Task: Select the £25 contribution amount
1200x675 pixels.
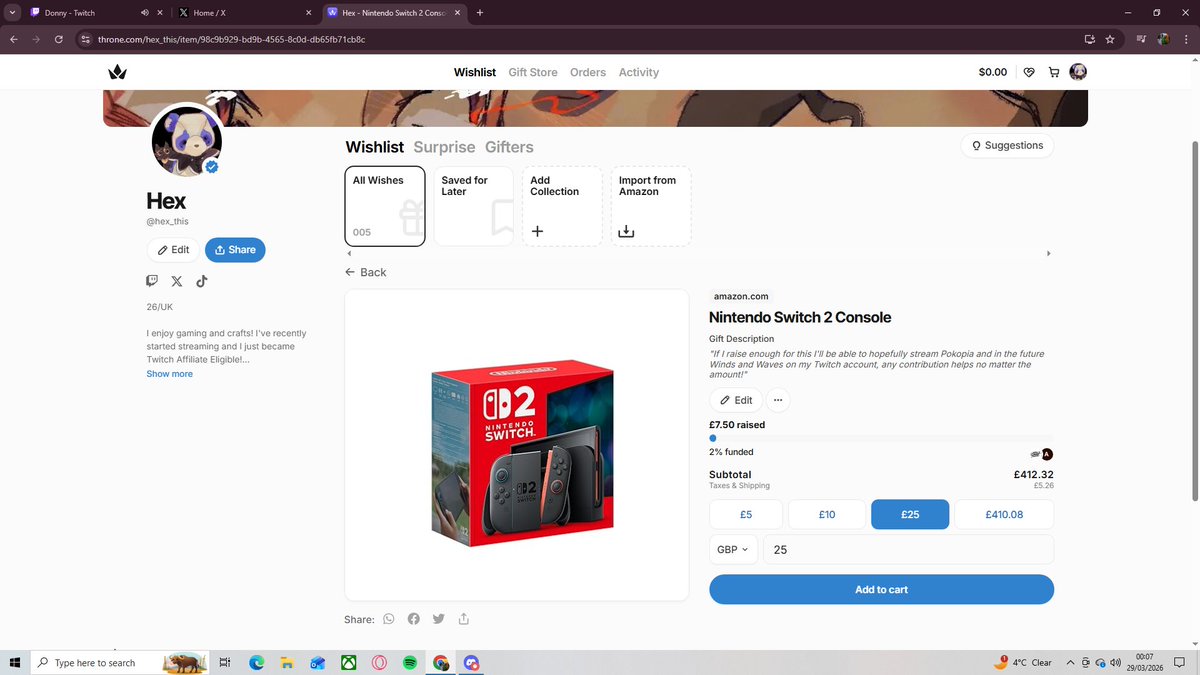Action: click(910, 514)
